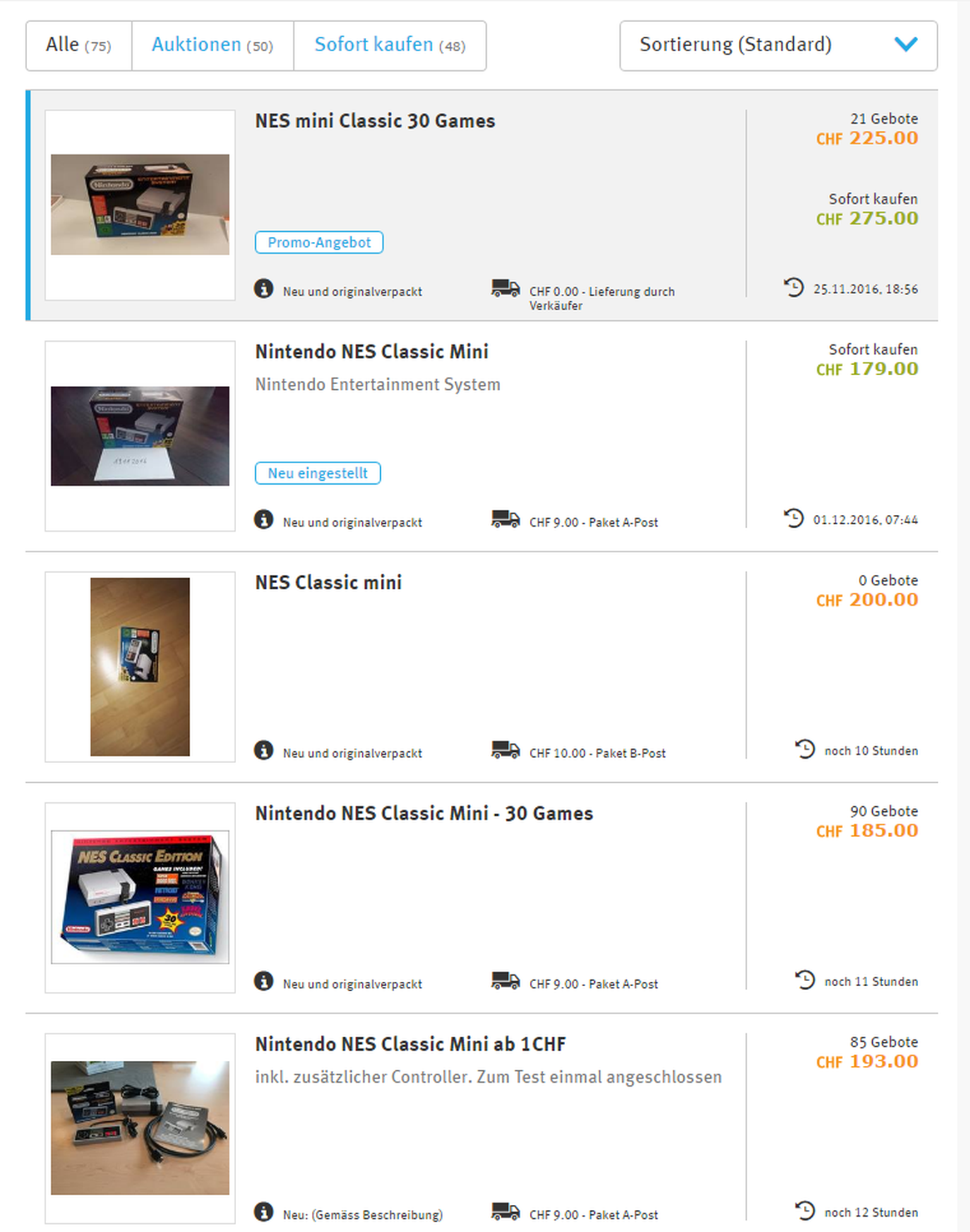Viewport: 970px width, 1232px height.
Task: Switch to the Auktionen tab
Action: coord(213,45)
